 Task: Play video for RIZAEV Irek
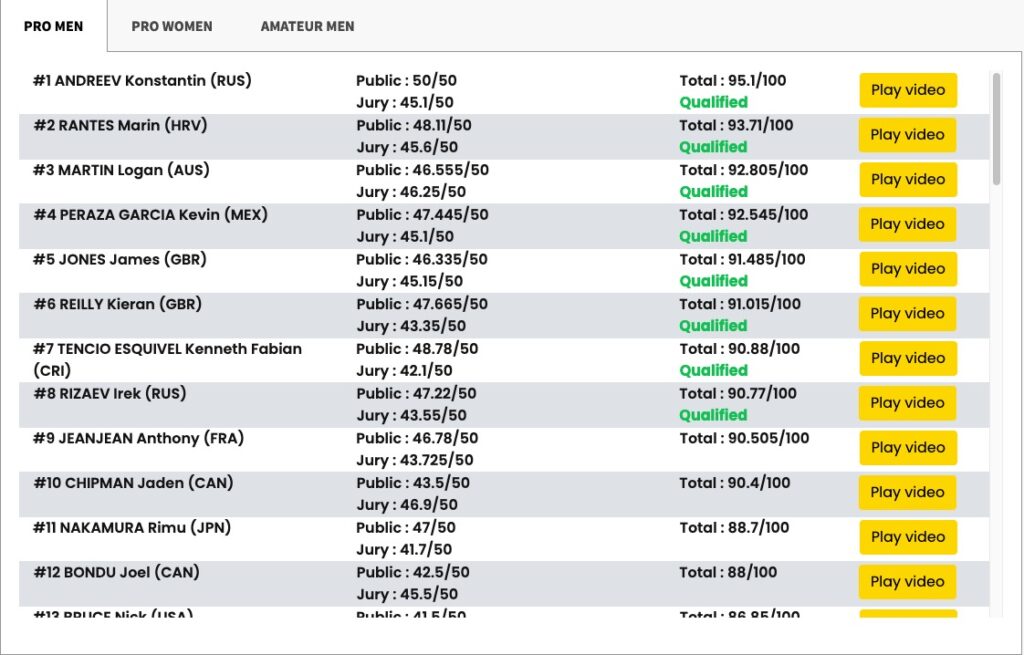point(908,403)
